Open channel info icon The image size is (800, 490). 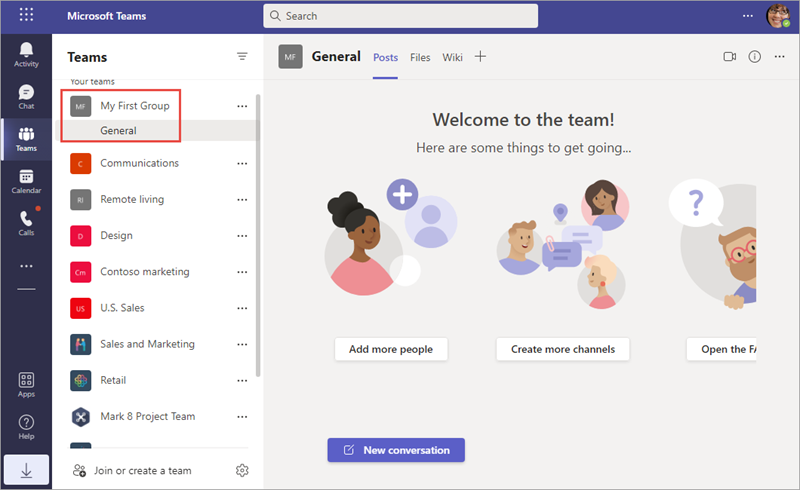point(755,57)
